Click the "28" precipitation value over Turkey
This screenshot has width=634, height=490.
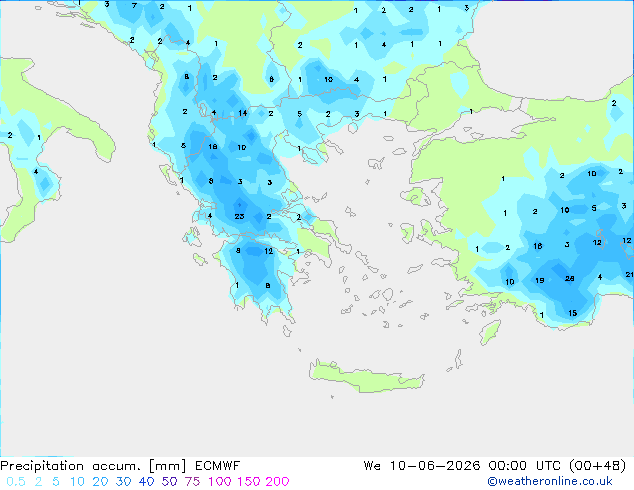coord(570,279)
